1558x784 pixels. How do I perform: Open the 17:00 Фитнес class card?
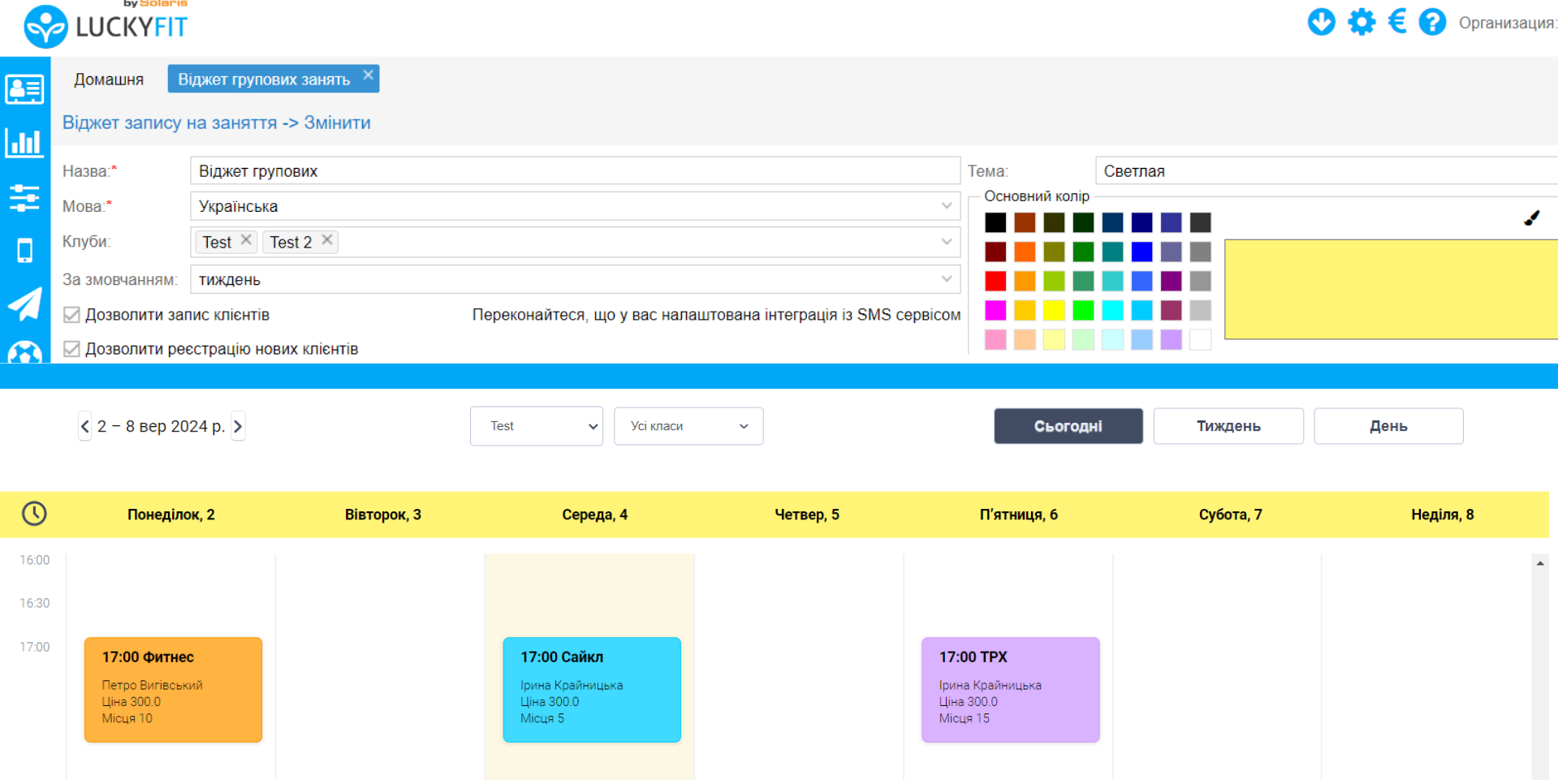(173, 690)
